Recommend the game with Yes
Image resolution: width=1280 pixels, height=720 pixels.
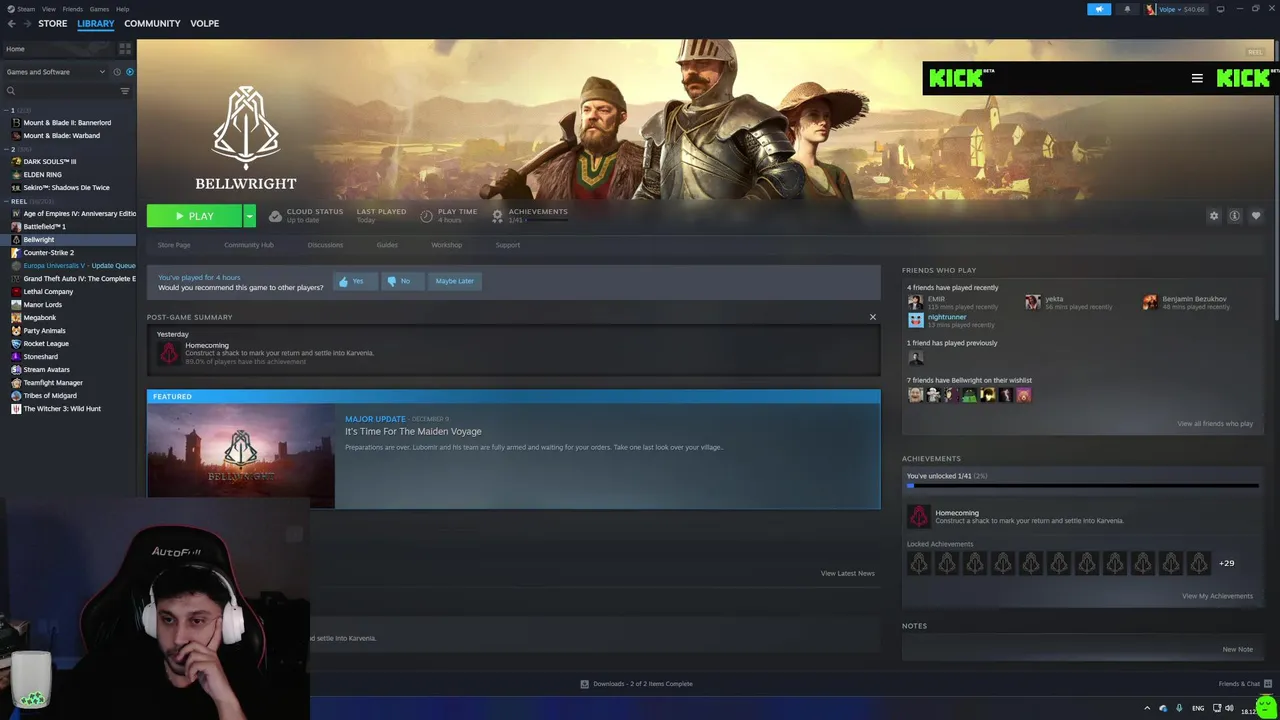tap(354, 281)
